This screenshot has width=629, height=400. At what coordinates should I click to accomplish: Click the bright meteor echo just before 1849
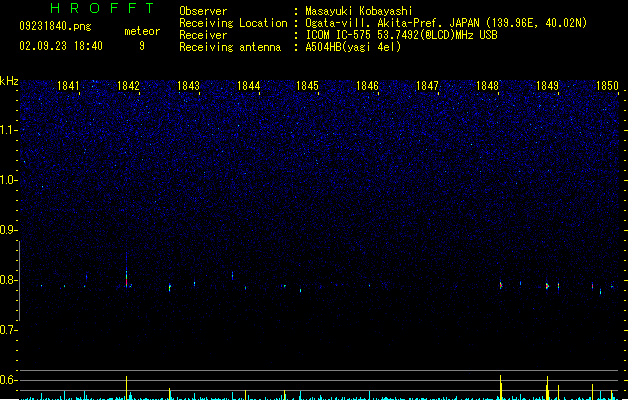547,286
